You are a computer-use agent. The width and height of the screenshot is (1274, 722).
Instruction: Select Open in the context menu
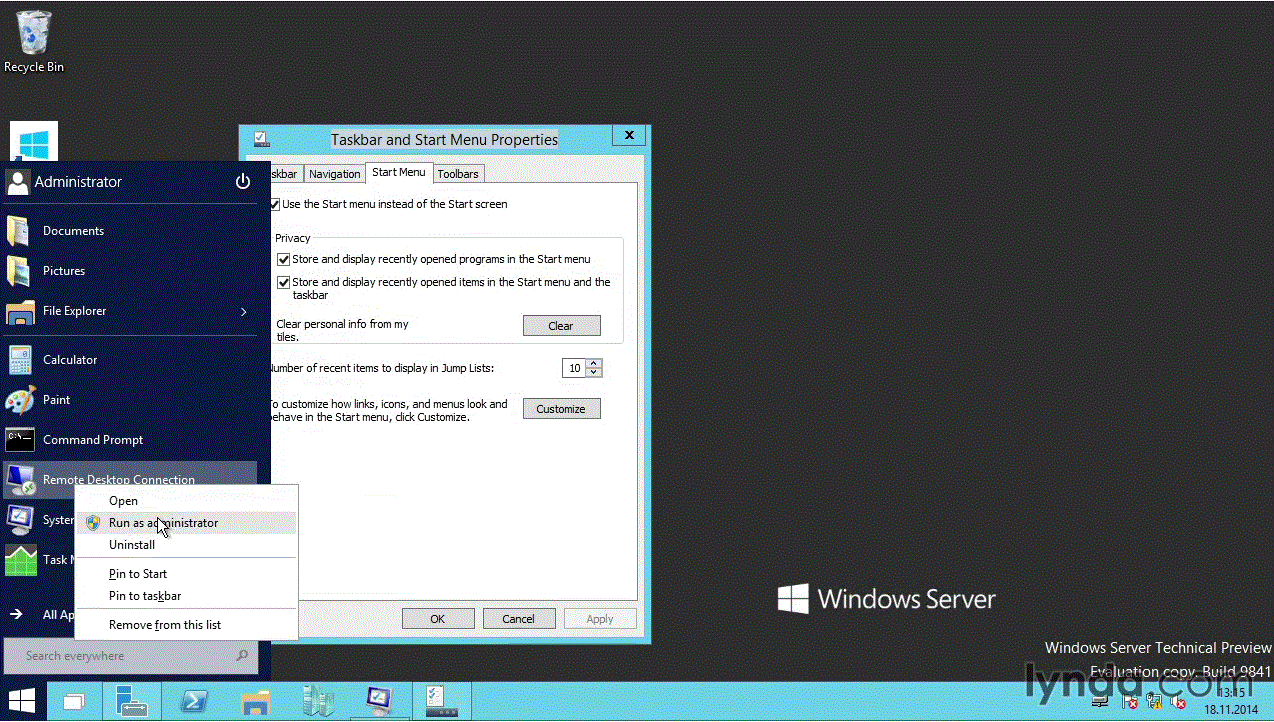pyautogui.click(x=187, y=501)
